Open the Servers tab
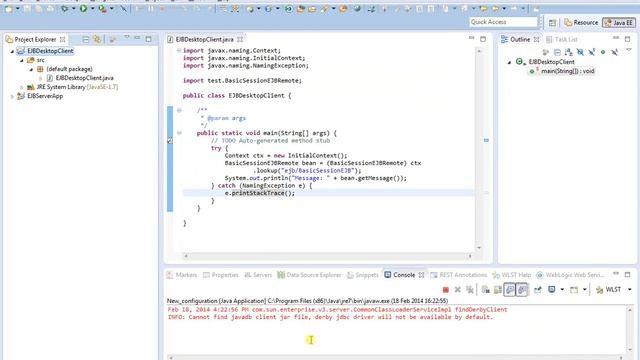This screenshot has width=640, height=360. (x=258, y=275)
